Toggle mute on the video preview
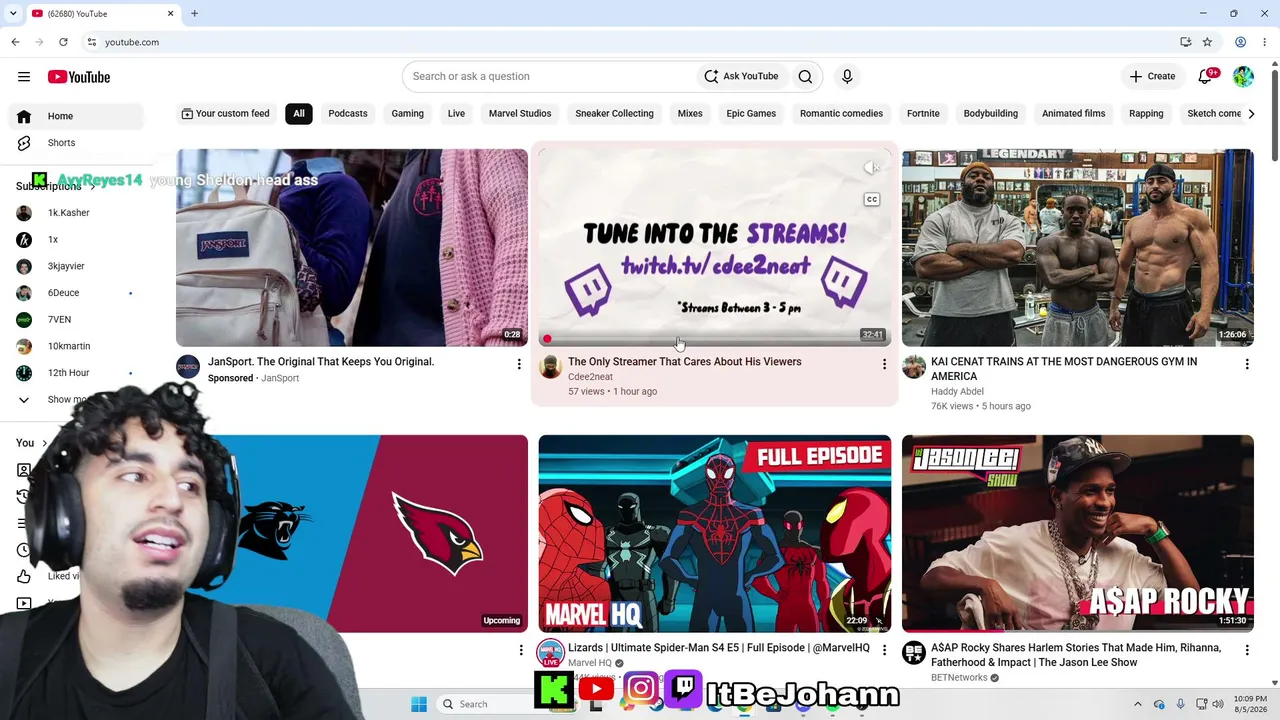This screenshot has width=1280, height=720. click(872, 168)
